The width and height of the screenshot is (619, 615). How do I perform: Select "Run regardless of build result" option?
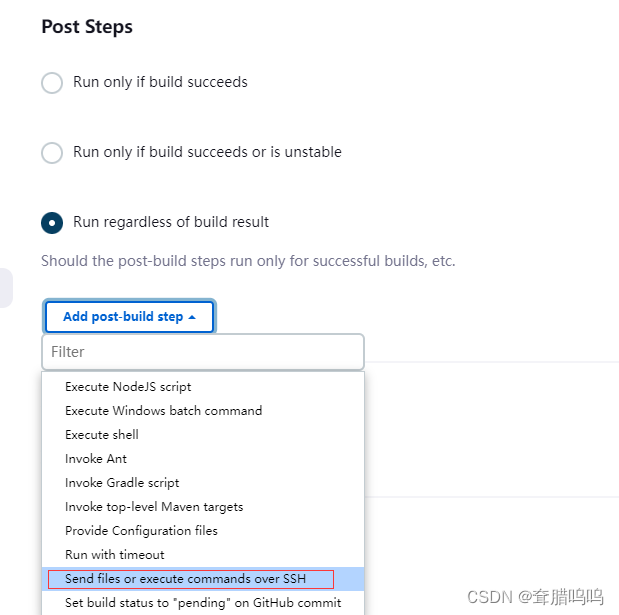(x=52, y=222)
